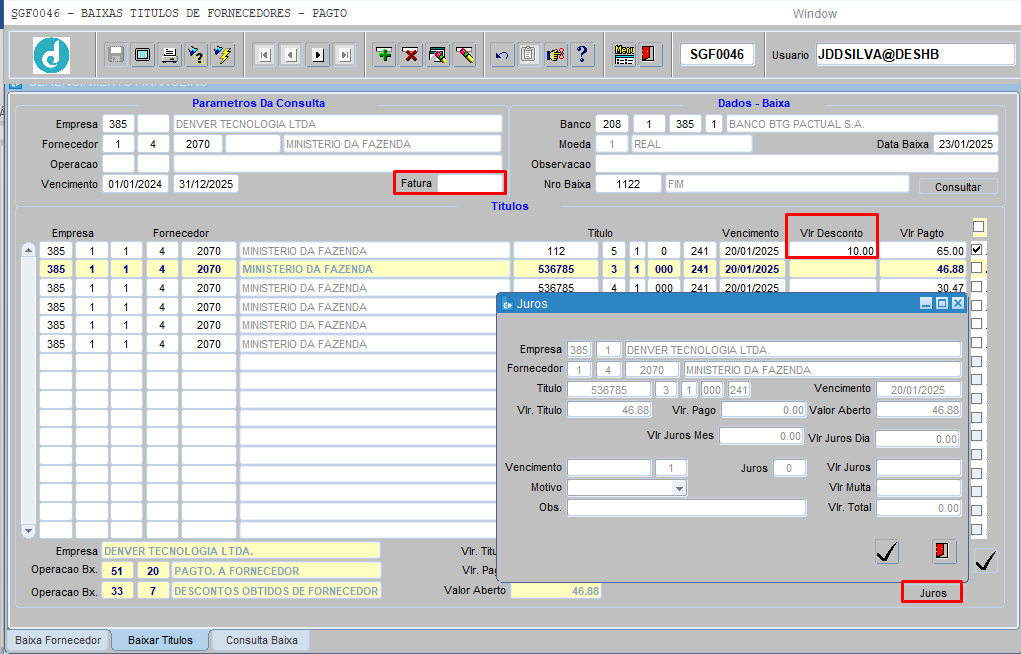Check the checkbox for the 30.47 row
The image size is (1021, 654).
coord(977,287)
